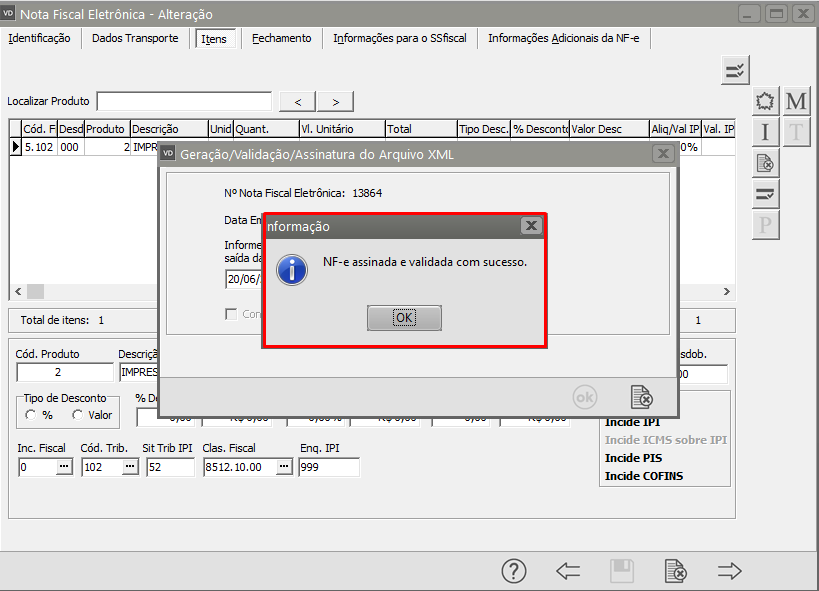Close the Geração/Validação/Assinatura do Arquivo XML window
This screenshot has height=591, width=819.
(663, 154)
